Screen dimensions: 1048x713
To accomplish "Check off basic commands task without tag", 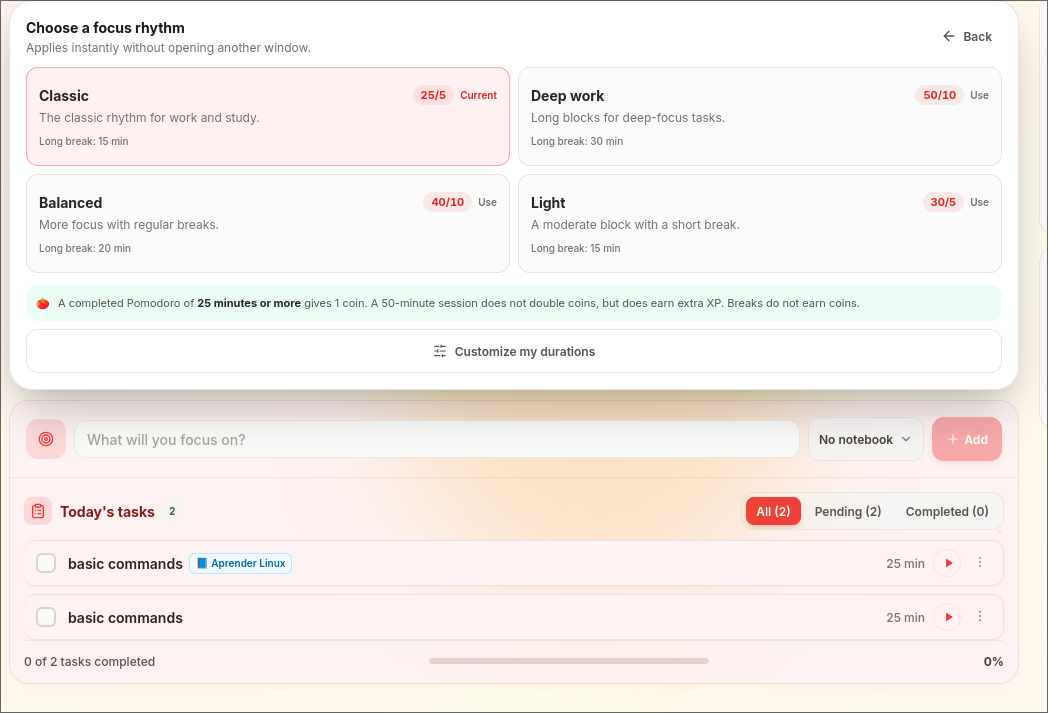I will [46, 617].
